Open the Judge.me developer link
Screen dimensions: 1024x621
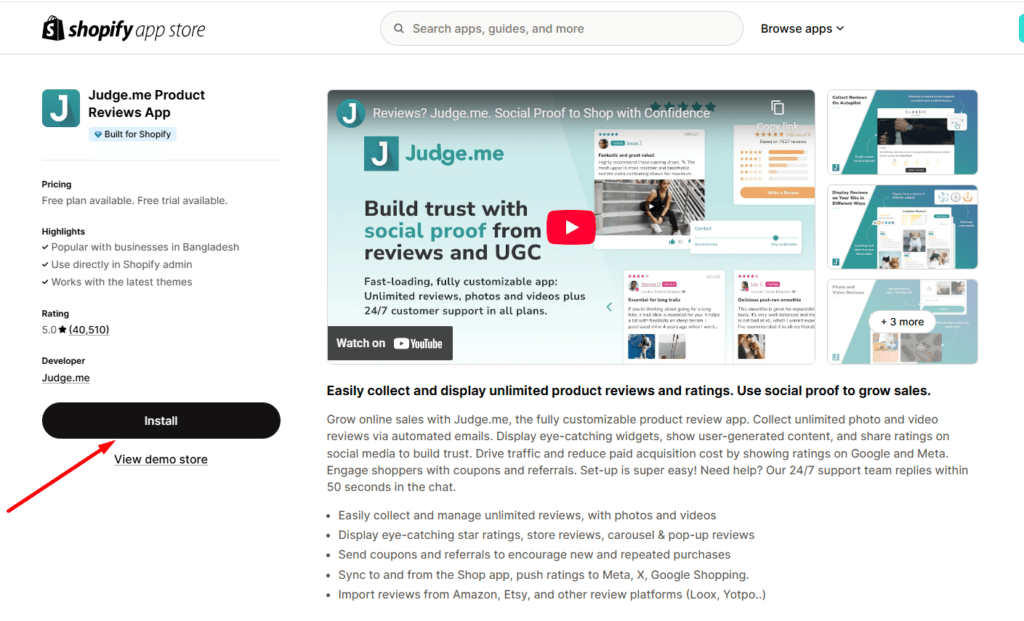pyautogui.click(x=66, y=377)
